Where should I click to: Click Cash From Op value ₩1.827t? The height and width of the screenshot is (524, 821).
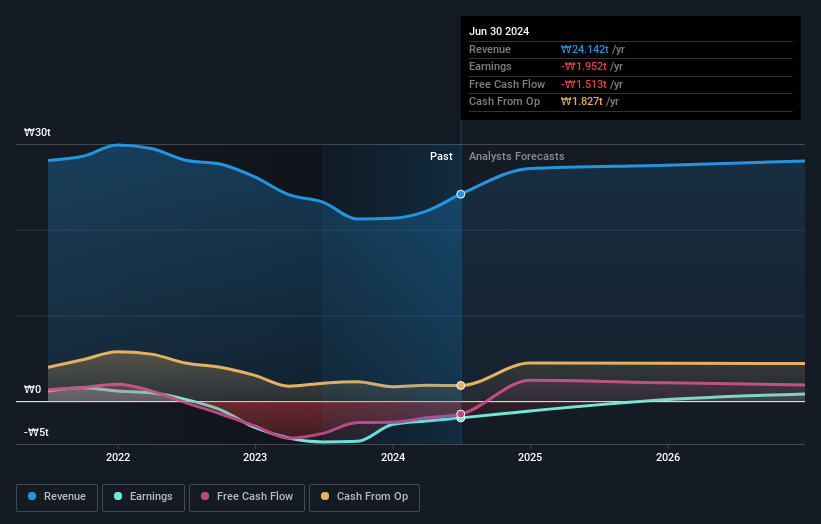(581, 102)
